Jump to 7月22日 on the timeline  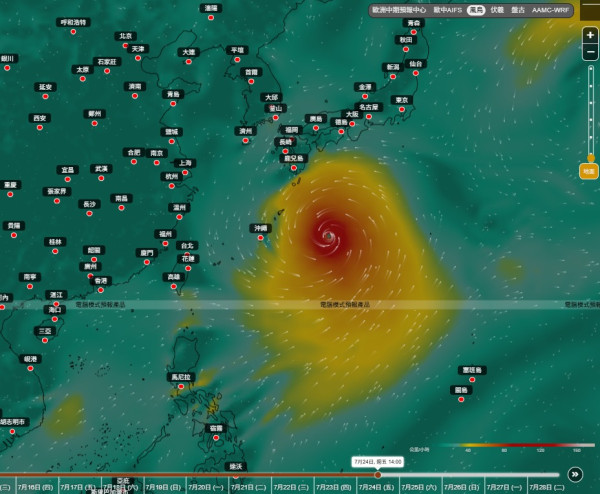[291, 487]
